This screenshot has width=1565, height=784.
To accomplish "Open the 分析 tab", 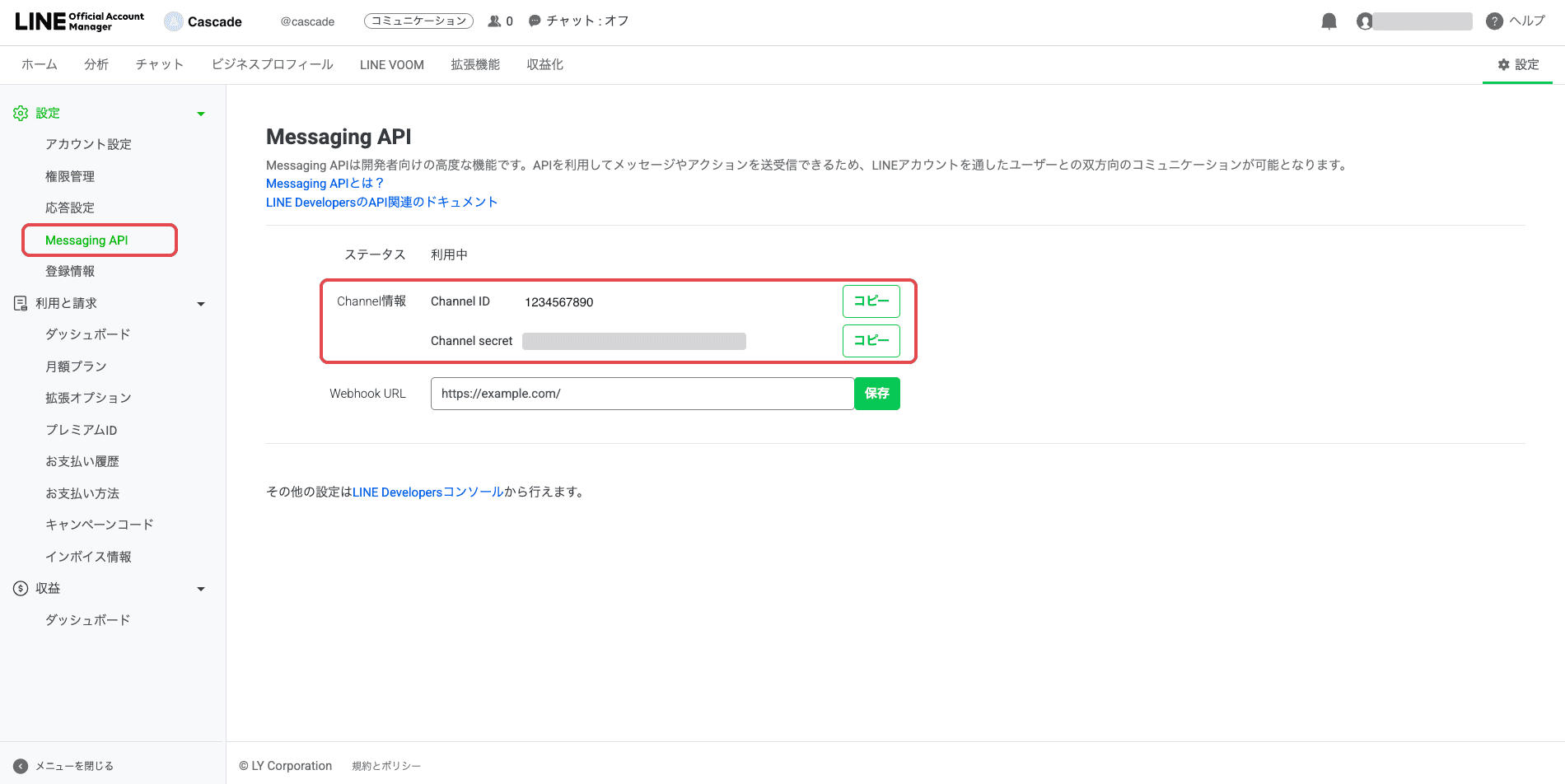I will click(x=96, y=64).
